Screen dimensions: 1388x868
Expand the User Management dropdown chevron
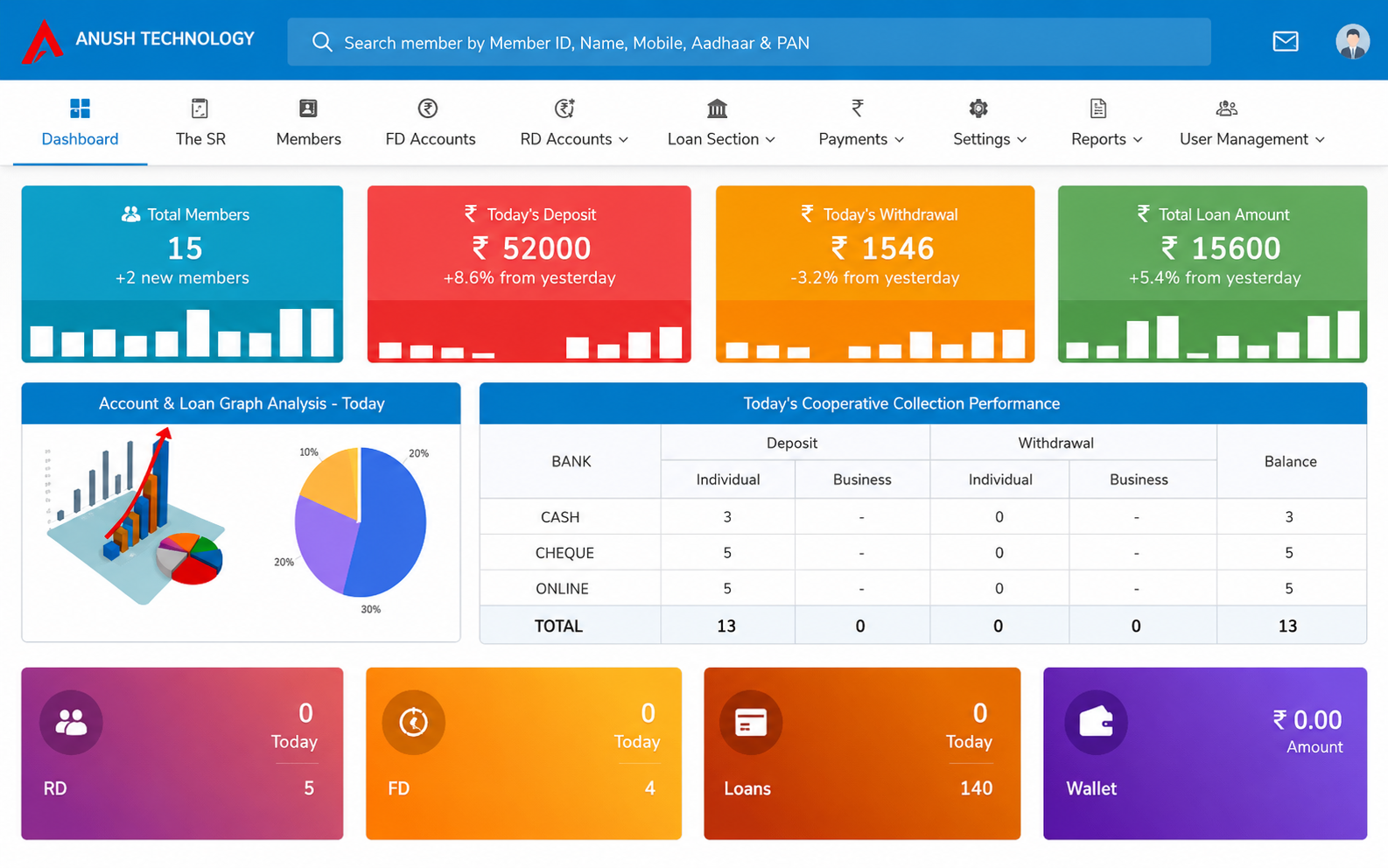(1320, 140)
